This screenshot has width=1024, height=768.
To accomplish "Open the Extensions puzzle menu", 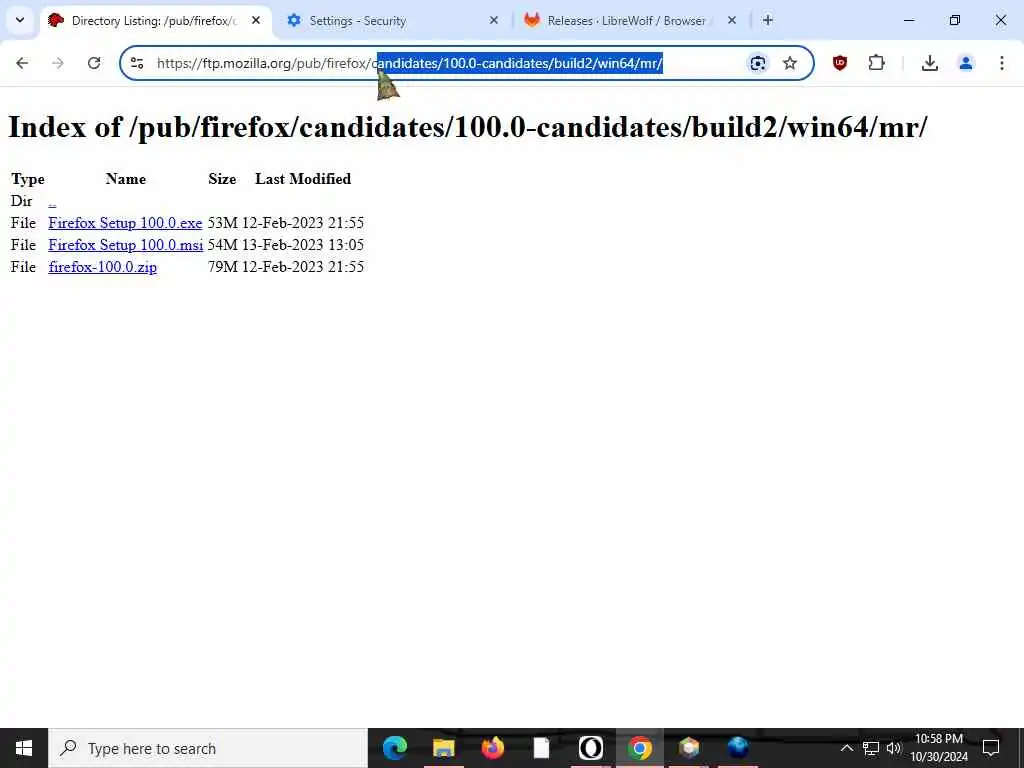I will point(876,63).
